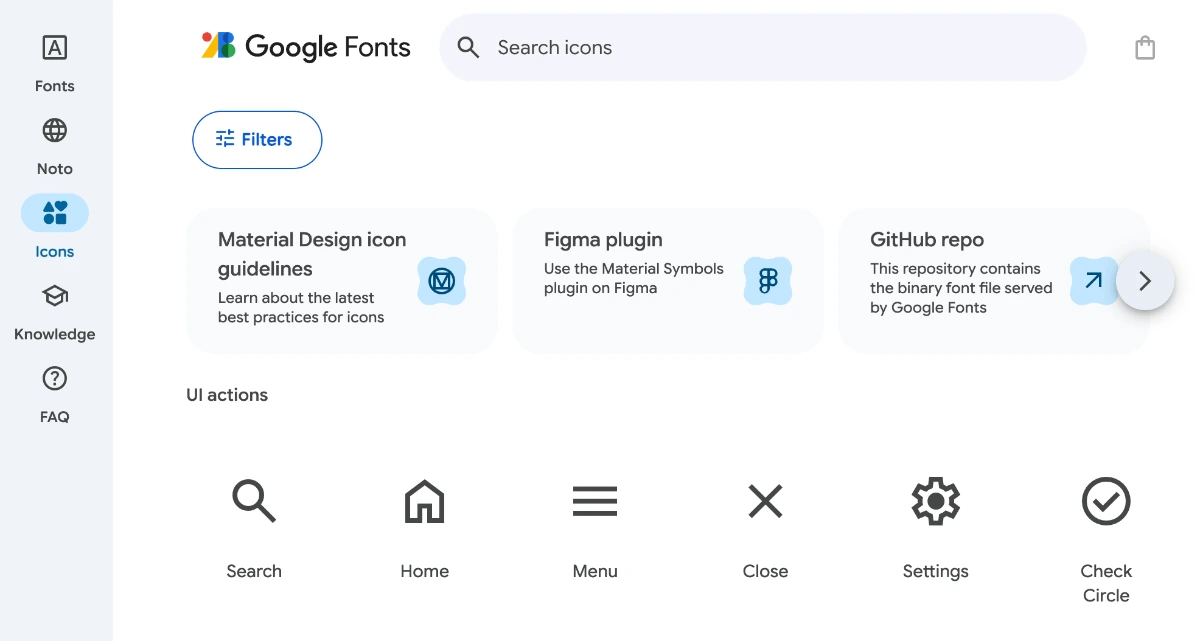This screenshot has height=641, width=1200.
Task: Select the Home house icon
Action: (424, 501)
